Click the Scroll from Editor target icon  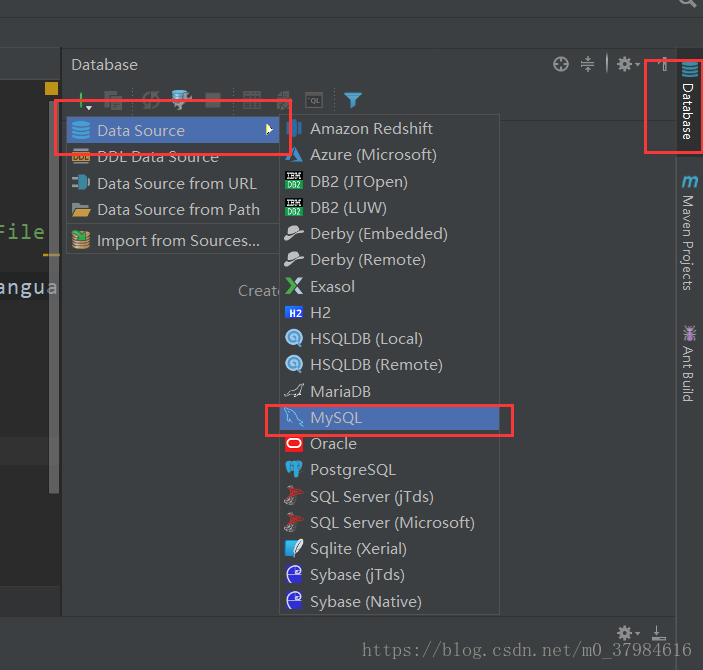(x=560, y=64)
